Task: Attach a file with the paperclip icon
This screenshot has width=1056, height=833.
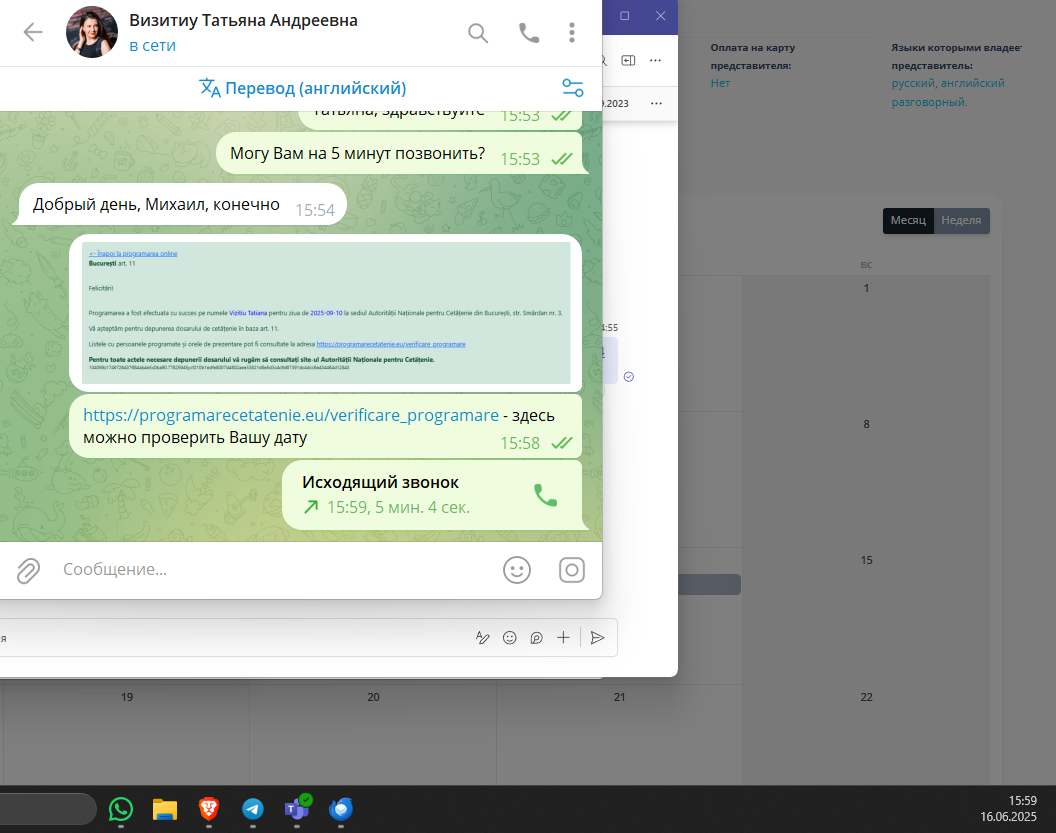Action: [x=28, y=570]
